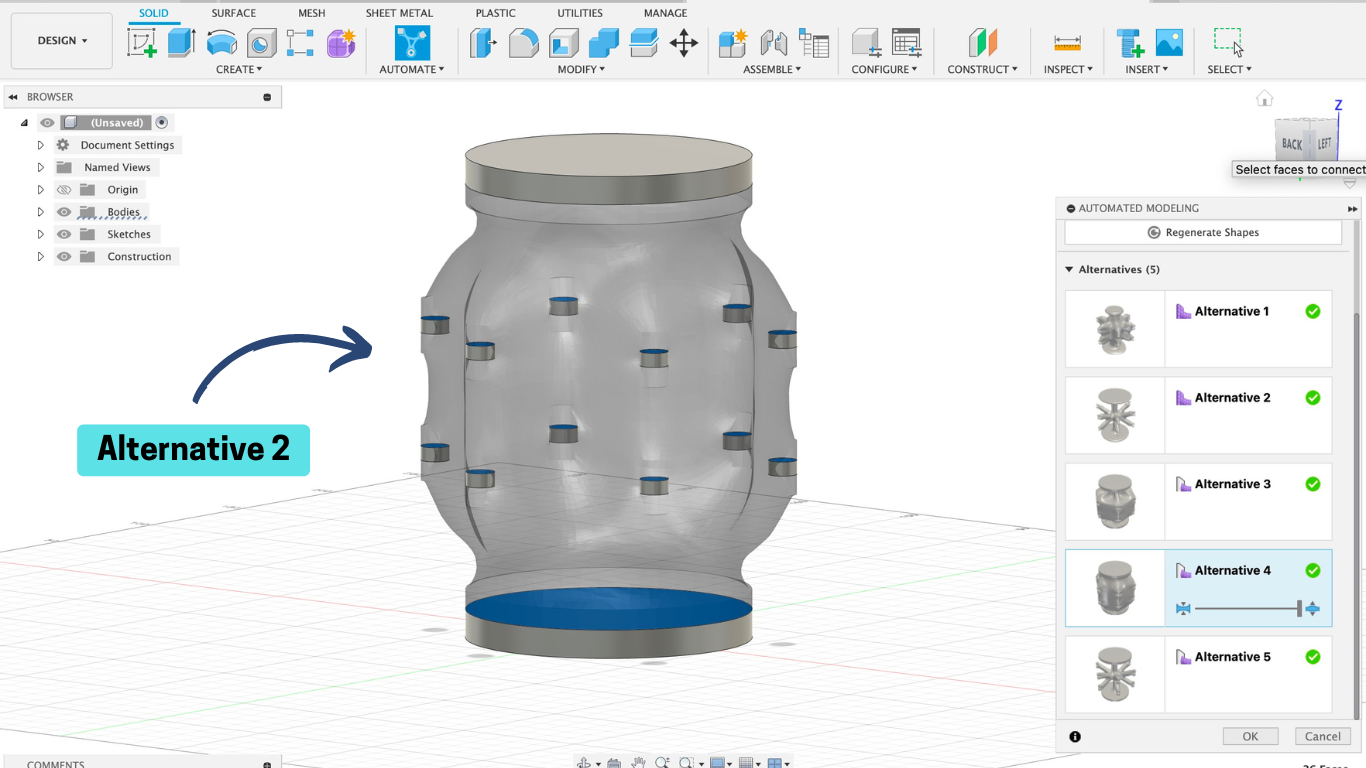1366x768 pixels.
Task: Select the Configure Model icon
Action: [x=866, y=43]
